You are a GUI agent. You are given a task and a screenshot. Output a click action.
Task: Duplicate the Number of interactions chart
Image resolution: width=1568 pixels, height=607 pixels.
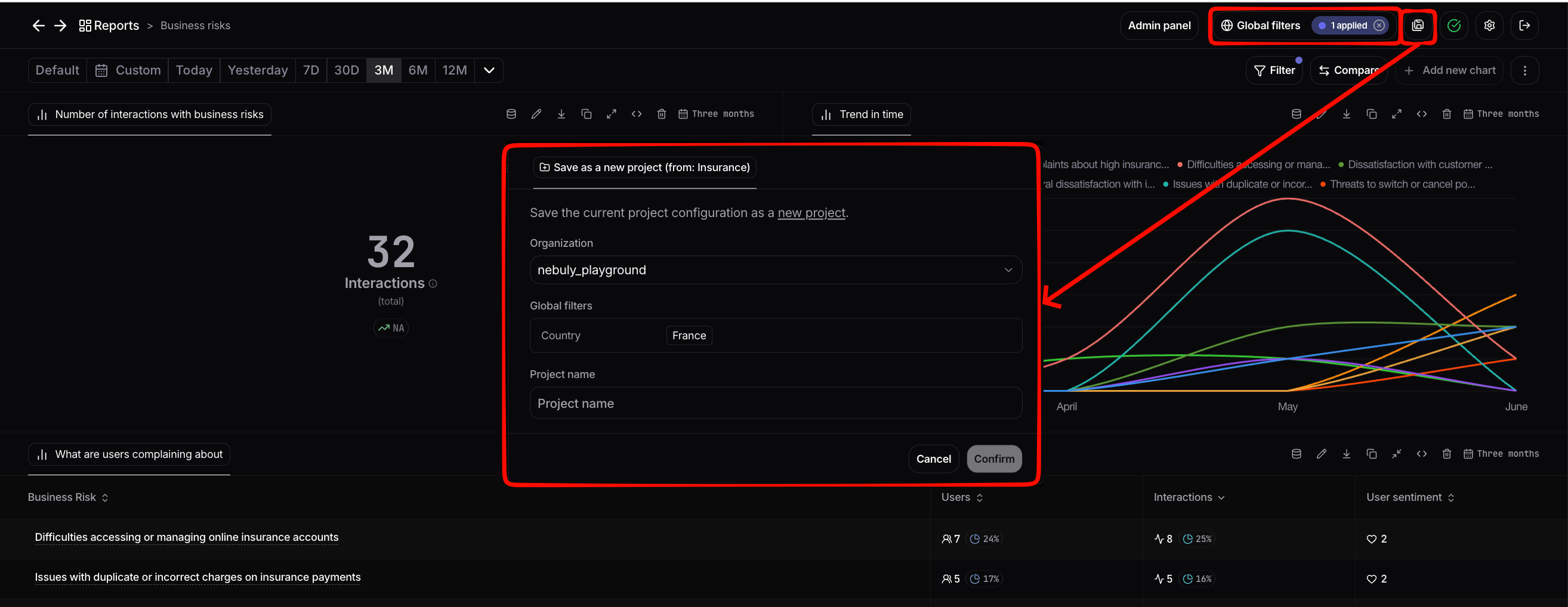586,114
